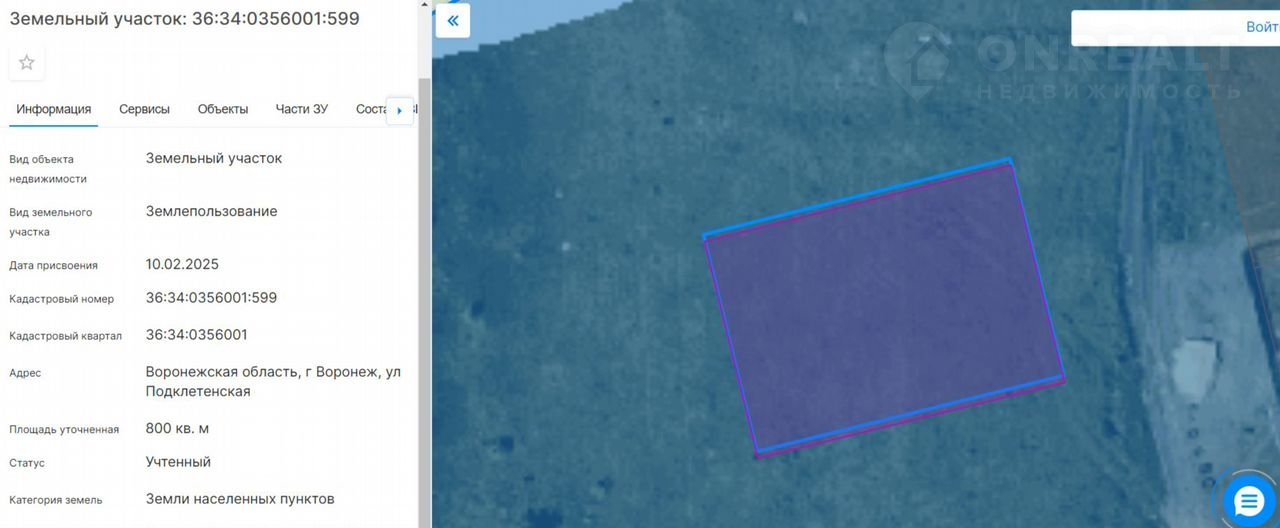Click the Учтенный status value
The image size is (1280, 528).
[x=178, y=462]
